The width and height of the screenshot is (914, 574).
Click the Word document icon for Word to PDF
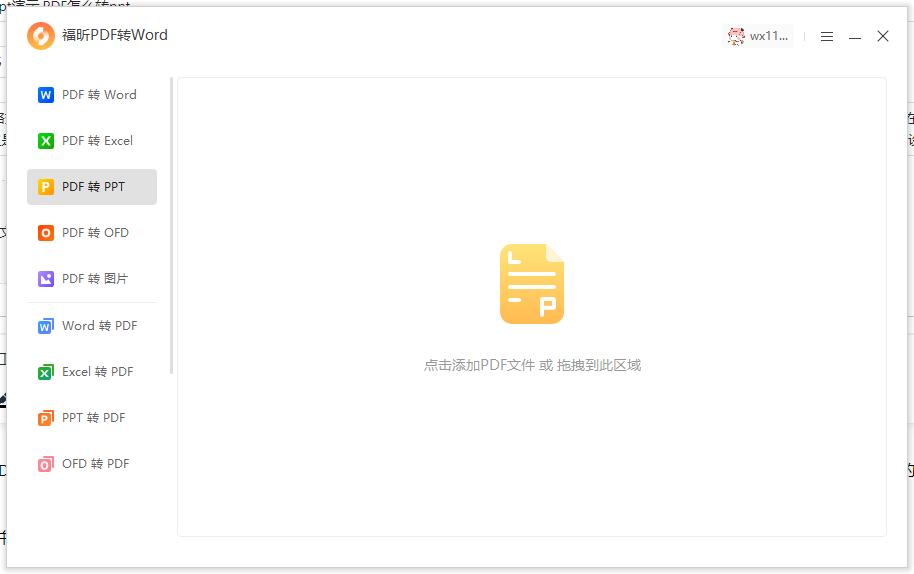(46, 326)
